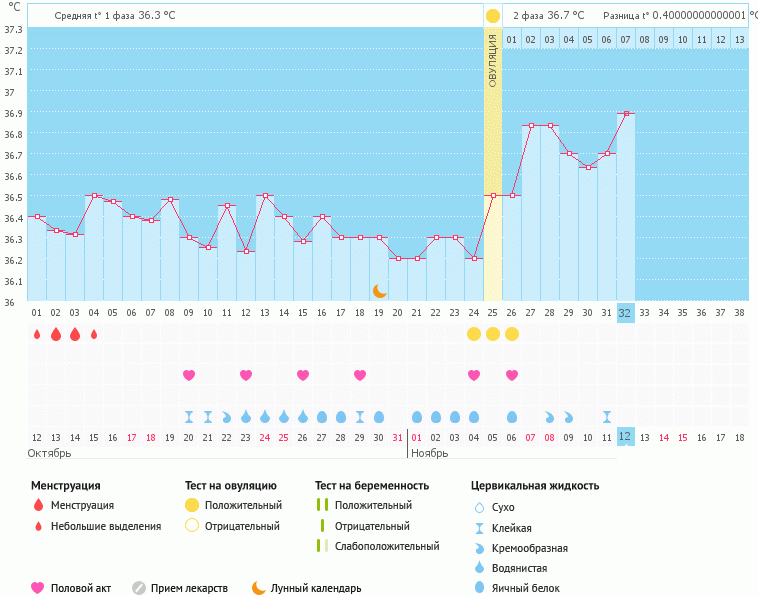Click the small spotting drop on cycle day 04

(x=94, y=335)
